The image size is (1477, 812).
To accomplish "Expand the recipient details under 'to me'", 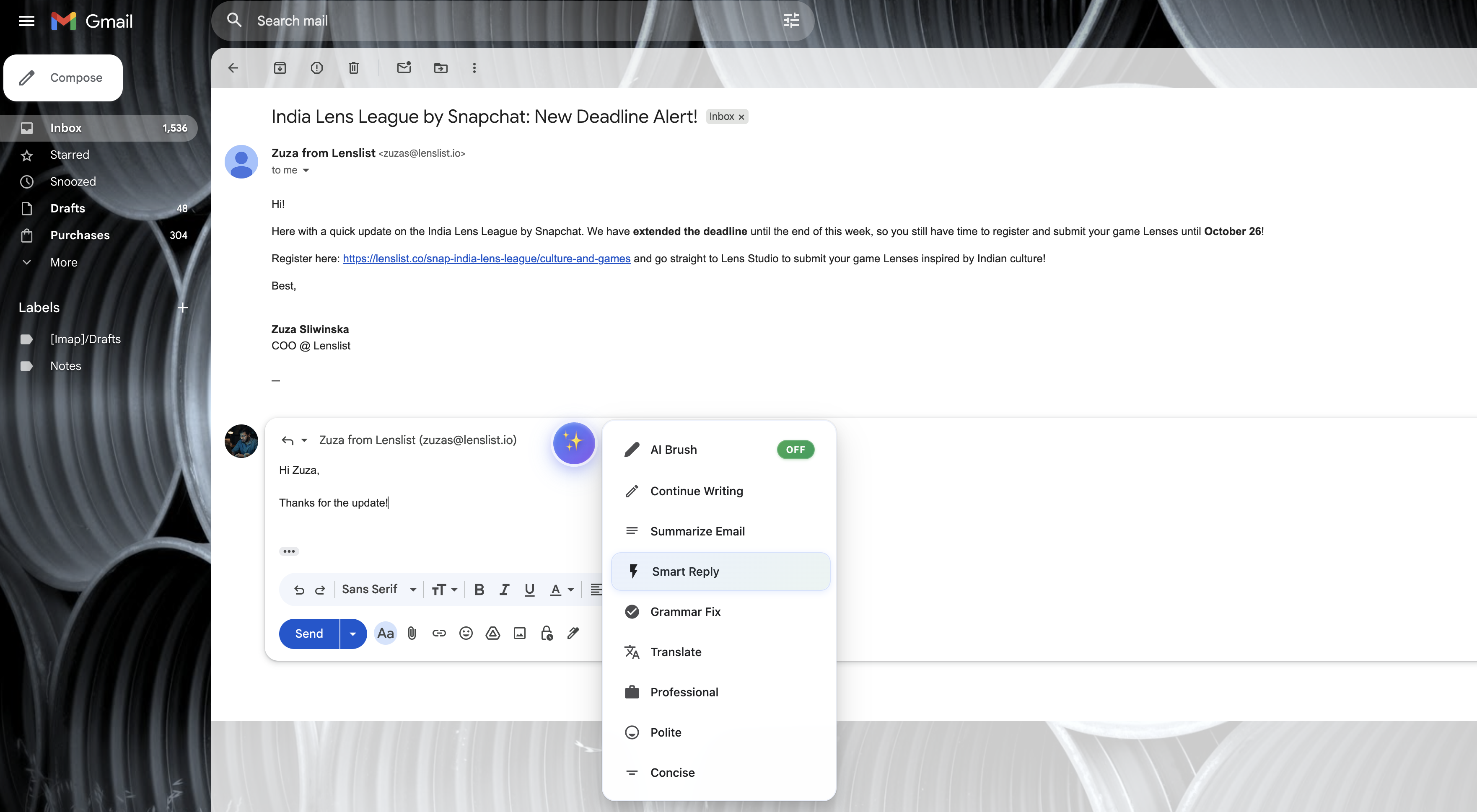I will coord(306,170).
